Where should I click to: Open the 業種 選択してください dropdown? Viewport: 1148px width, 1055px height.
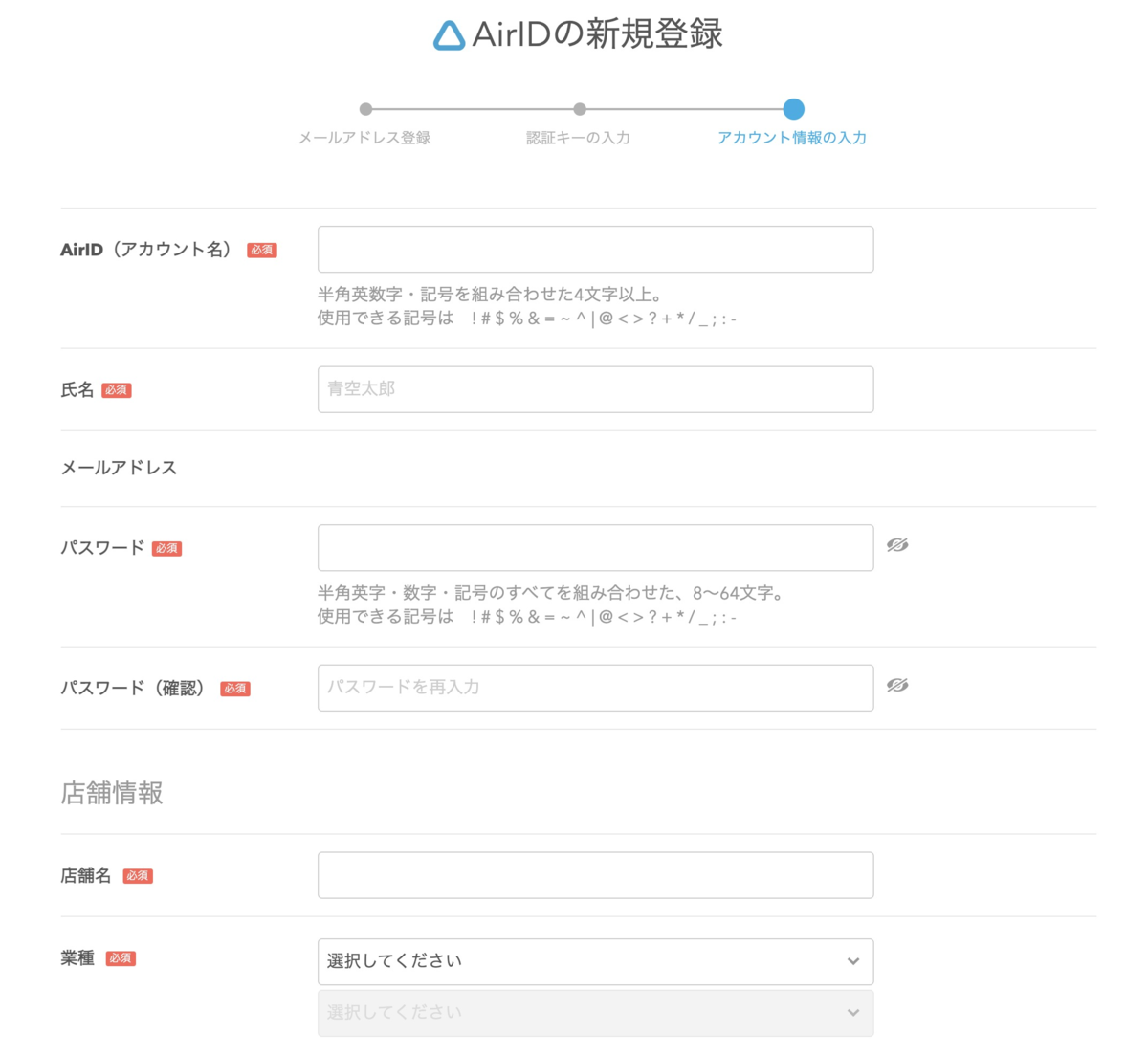coord(595,961)
